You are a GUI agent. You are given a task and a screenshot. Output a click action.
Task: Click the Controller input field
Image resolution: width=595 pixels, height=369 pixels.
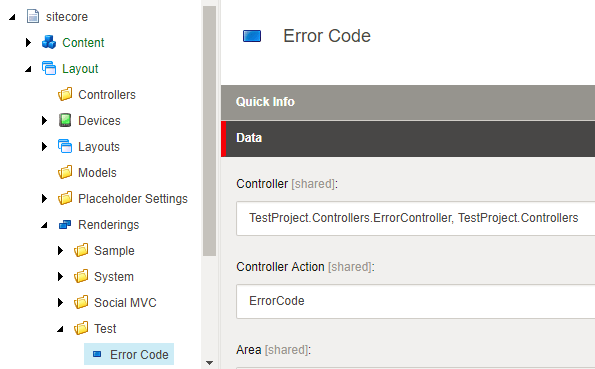[416, 218]
